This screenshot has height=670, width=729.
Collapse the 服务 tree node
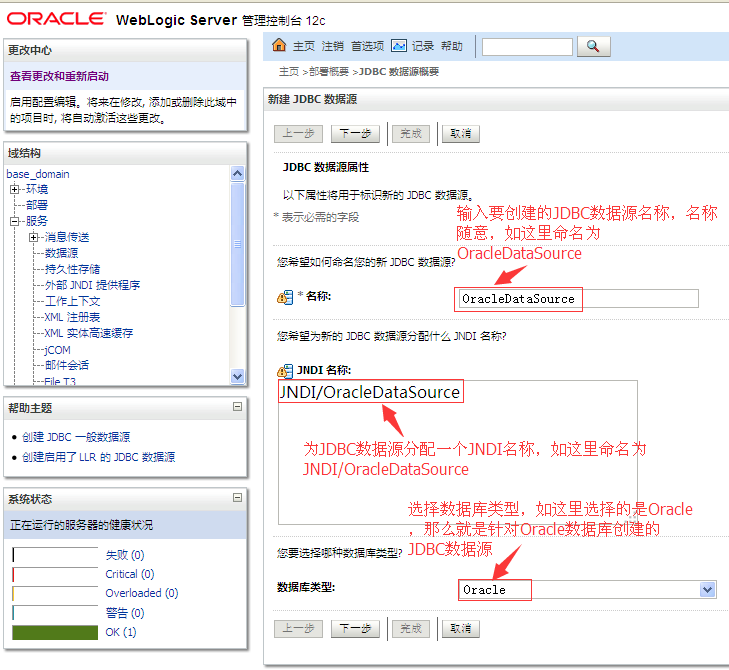[x=15, y=221]
